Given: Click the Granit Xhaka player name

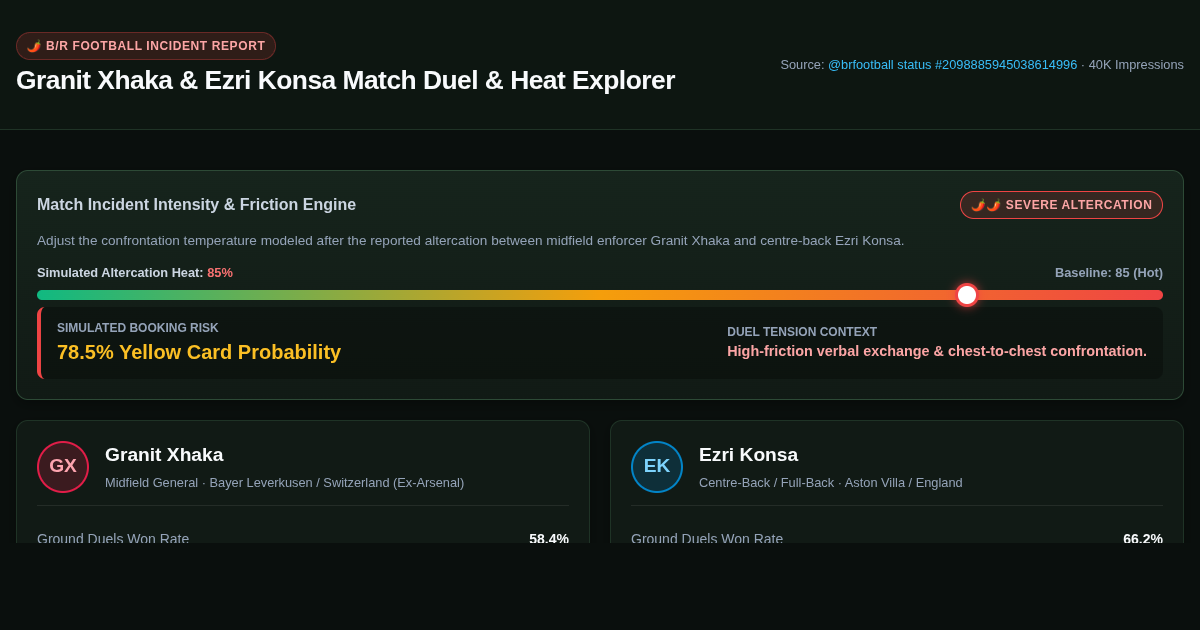Looking at the screenshot, I should pyautogui.click(x=164, y=455).
